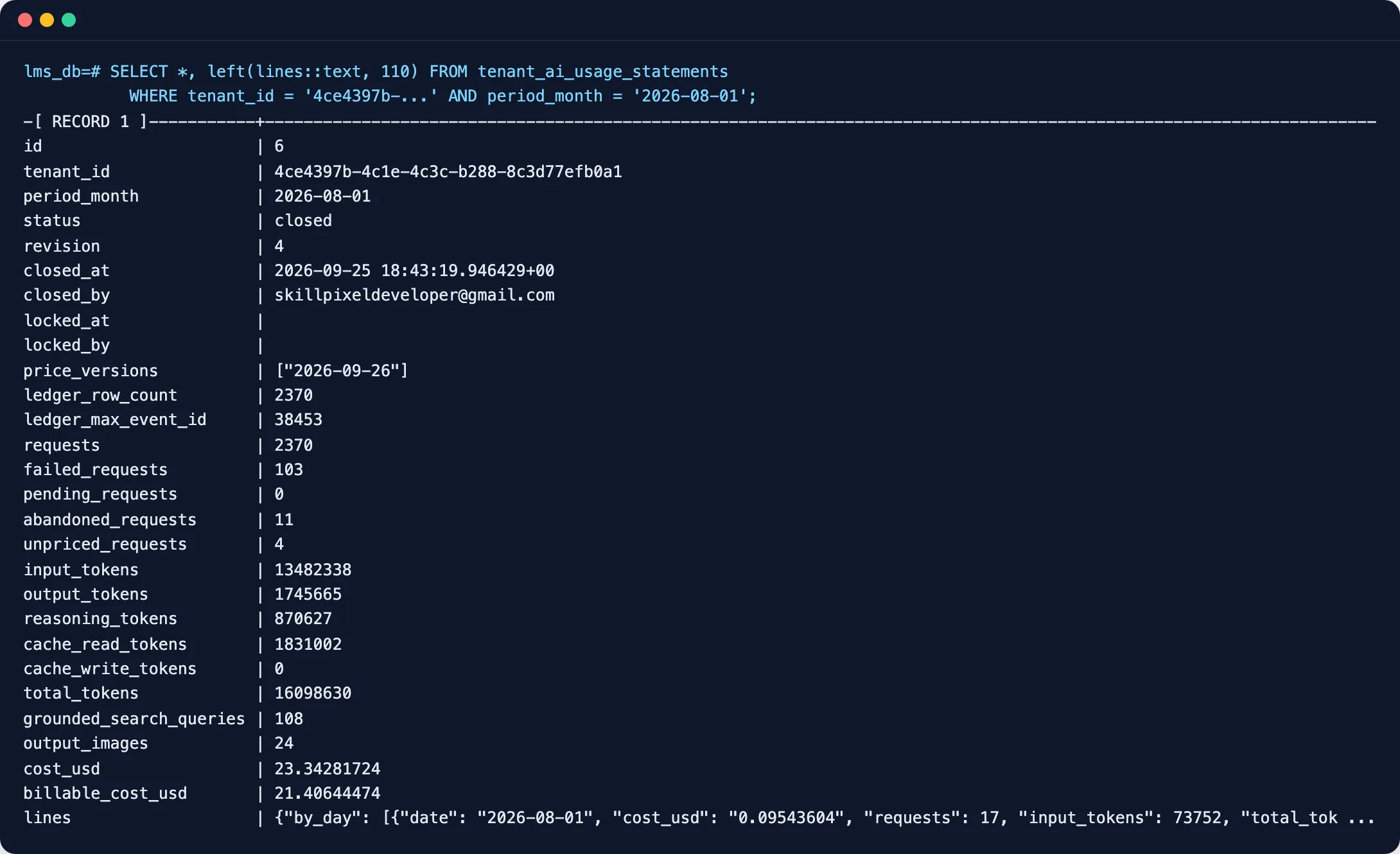Click the yellow minimize window dot
This screenshot has height=854, width=1400.
[47, 20]
